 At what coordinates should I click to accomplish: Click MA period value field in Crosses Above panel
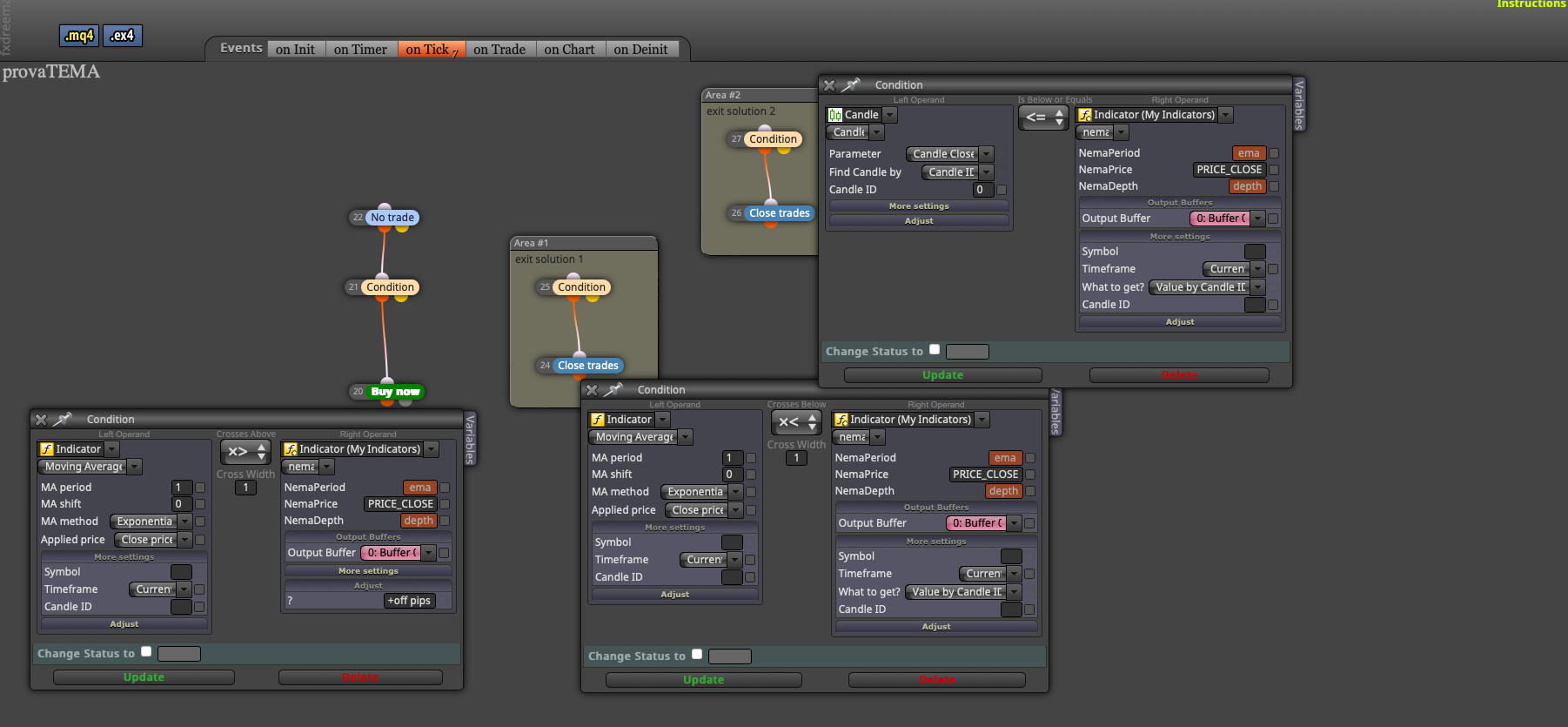pyautogui.click(x=182, y=488)
